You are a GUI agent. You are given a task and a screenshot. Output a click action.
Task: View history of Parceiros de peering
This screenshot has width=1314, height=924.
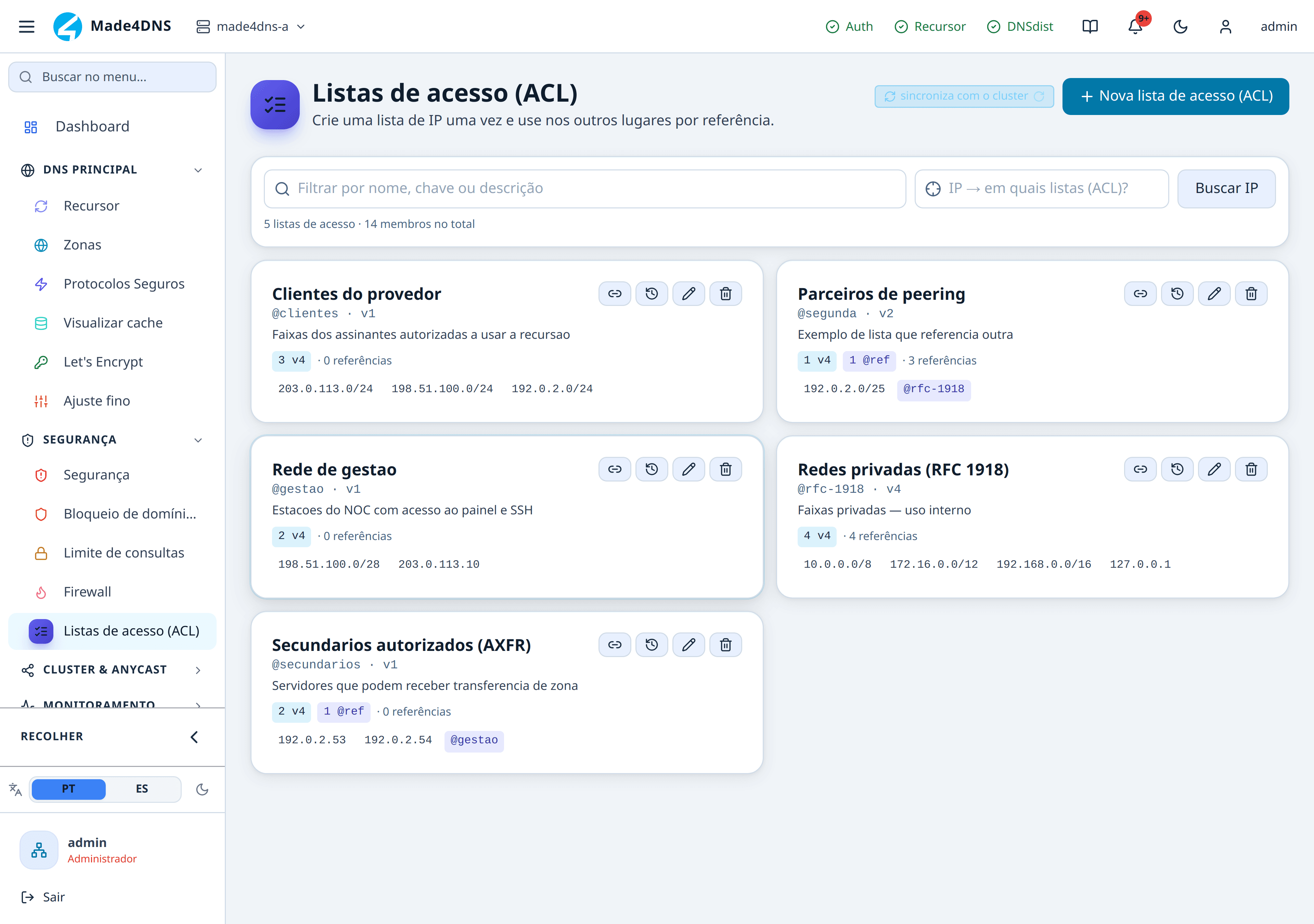(1177, 294)
